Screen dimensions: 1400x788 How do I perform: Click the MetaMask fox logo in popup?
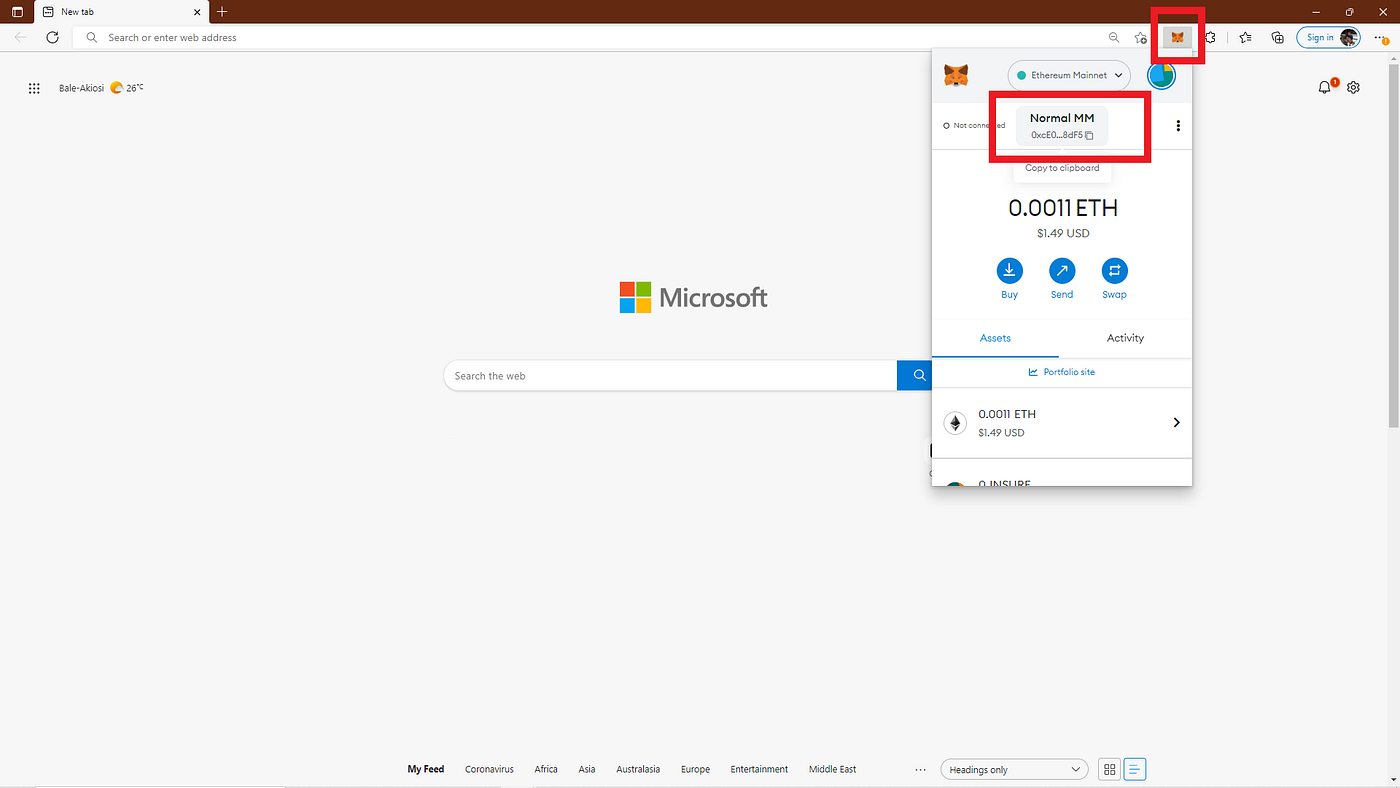pyautogui.click(x=956, y=75)
